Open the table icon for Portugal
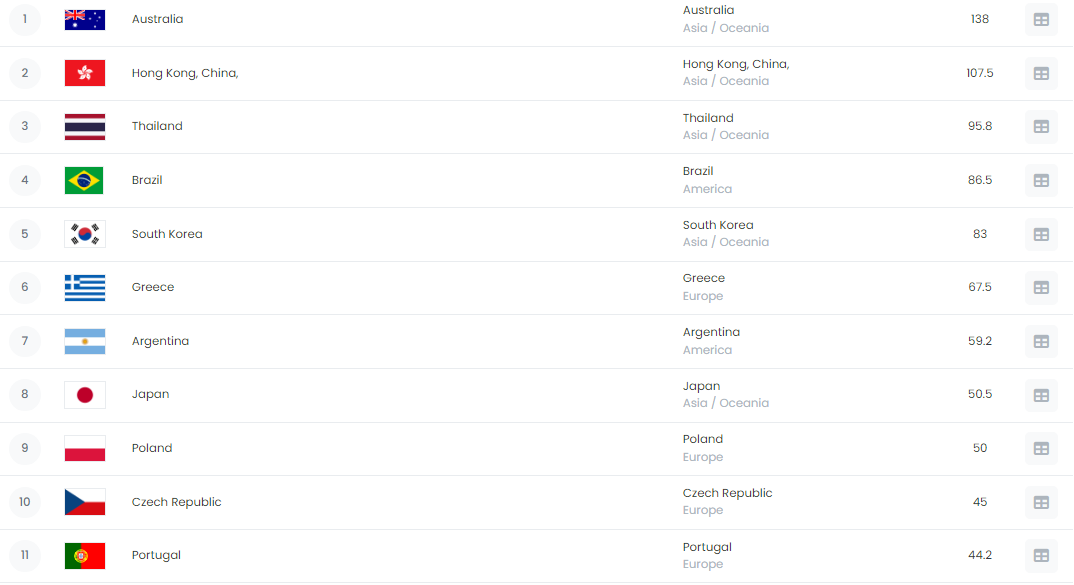This screenshot has width=1074, height=585. coord(1041,556)
